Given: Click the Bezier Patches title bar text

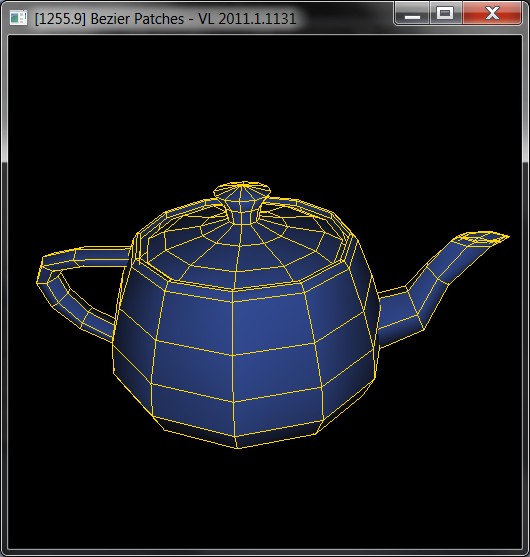Looking at the screenshot, I should [165, 19].
